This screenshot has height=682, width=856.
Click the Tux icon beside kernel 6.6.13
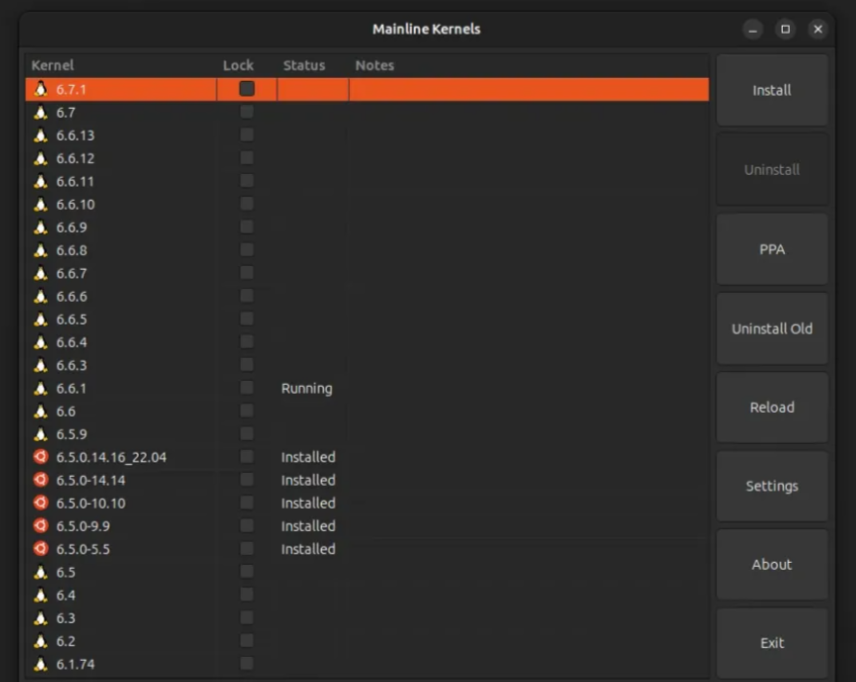(x=40, y=135)
